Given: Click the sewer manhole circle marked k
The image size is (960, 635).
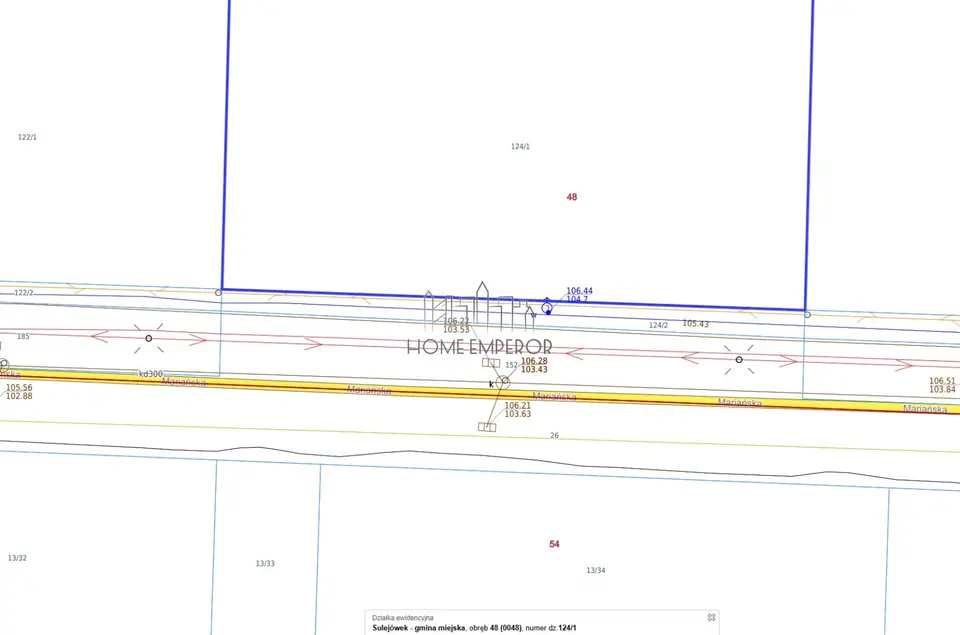Looking at the screenshot, I should tap(504, 381).
